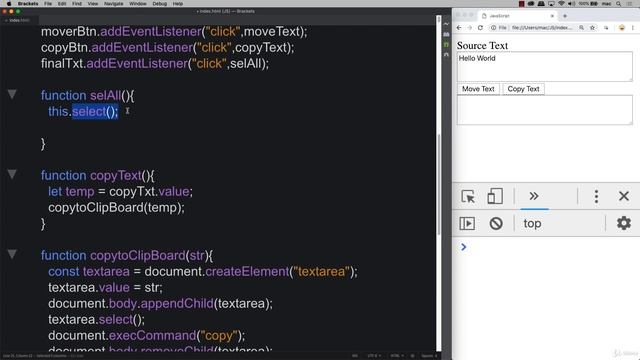Image resolution: width=640 pixels, height=360 pixels.
Task: Select the index.html working file tab
Action: [x=19, y=20]
